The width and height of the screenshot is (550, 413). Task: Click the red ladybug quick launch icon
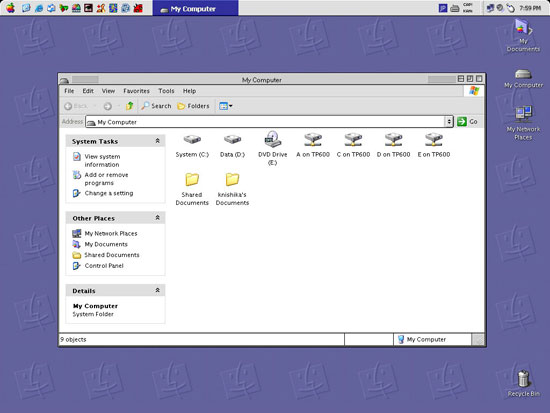(138, 8)
